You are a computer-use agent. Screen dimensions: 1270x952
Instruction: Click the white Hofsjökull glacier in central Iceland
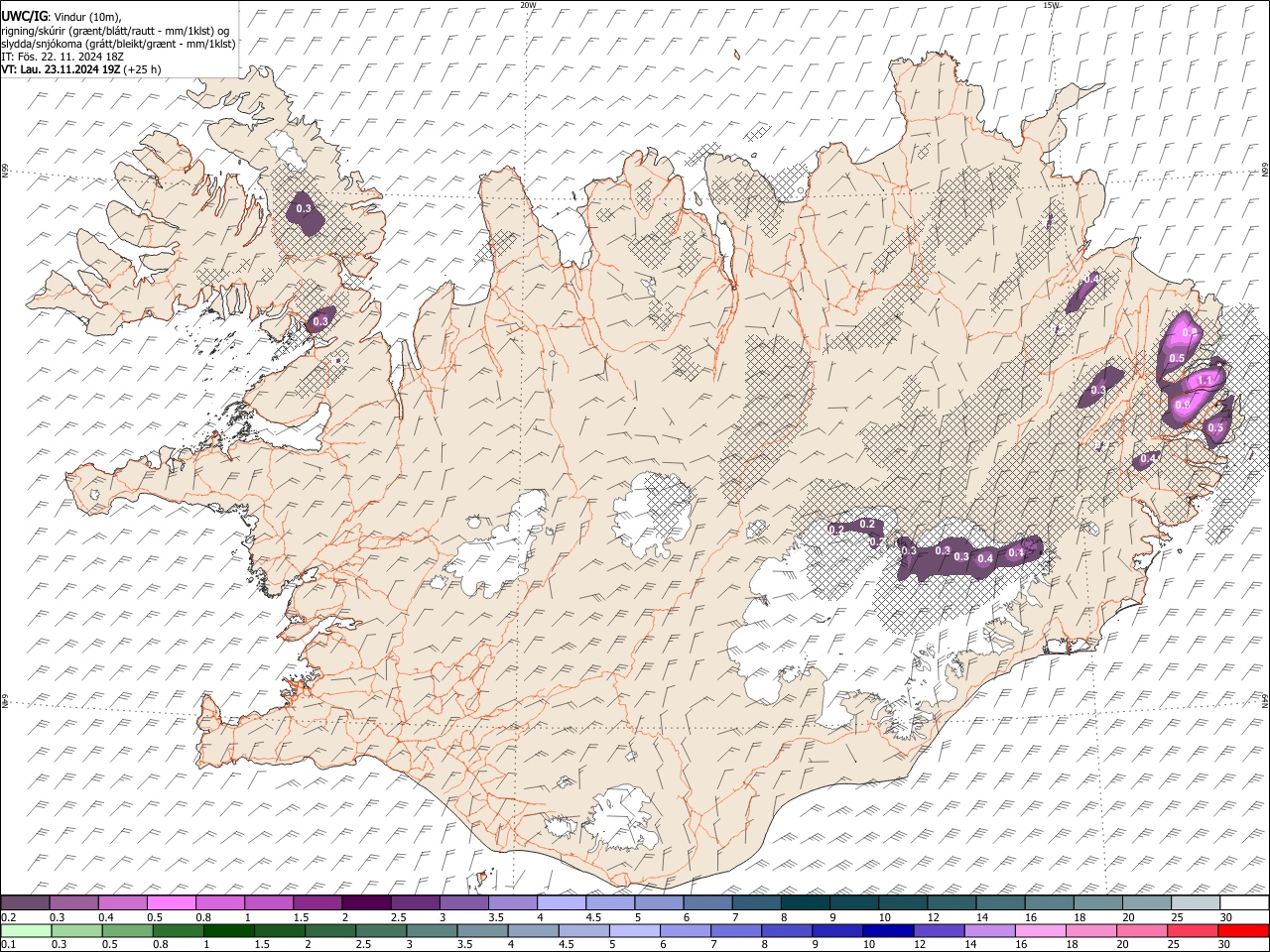[x=652, y=514]
